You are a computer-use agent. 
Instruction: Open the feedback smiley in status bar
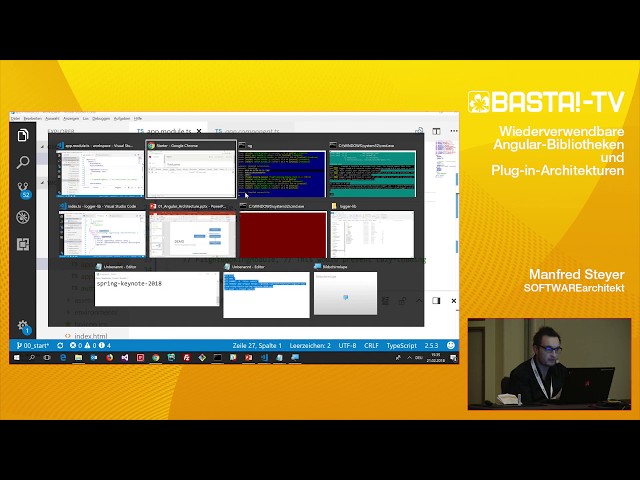click(x=451, y=345)
